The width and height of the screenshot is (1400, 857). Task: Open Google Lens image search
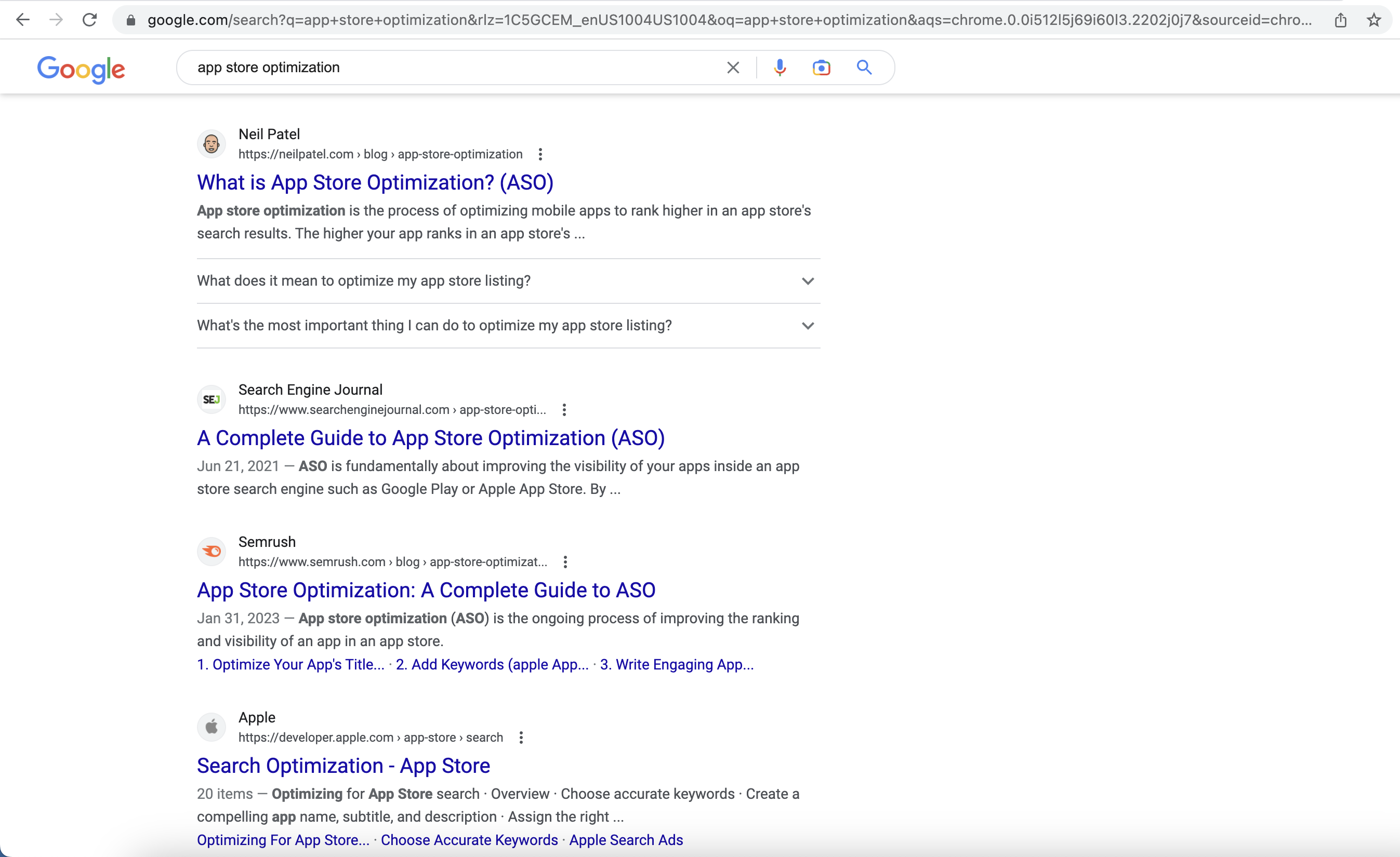coord(822,67)
